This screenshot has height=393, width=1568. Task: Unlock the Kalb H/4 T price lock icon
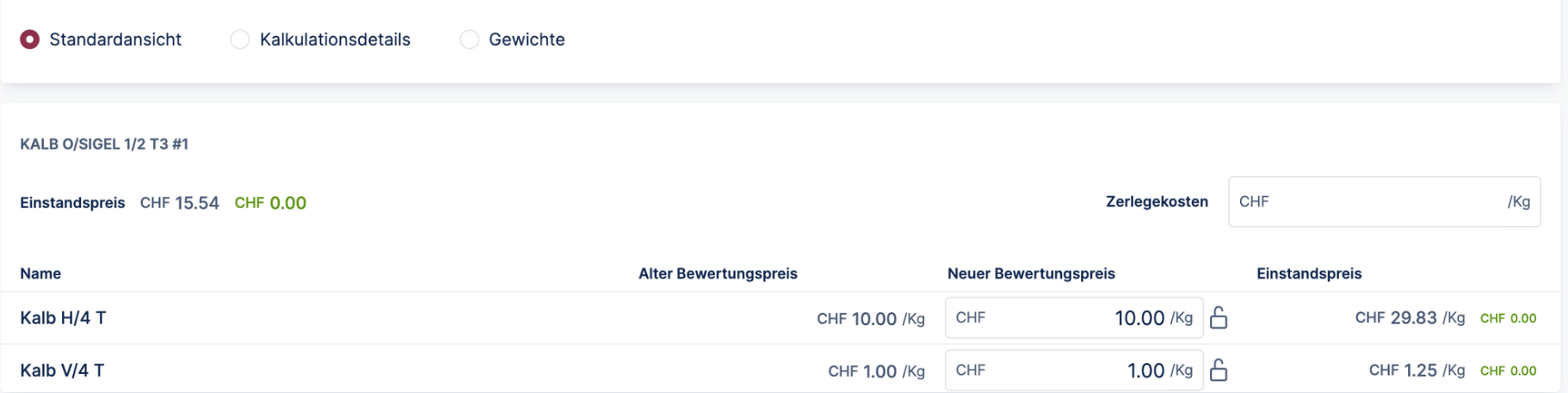1218,318
